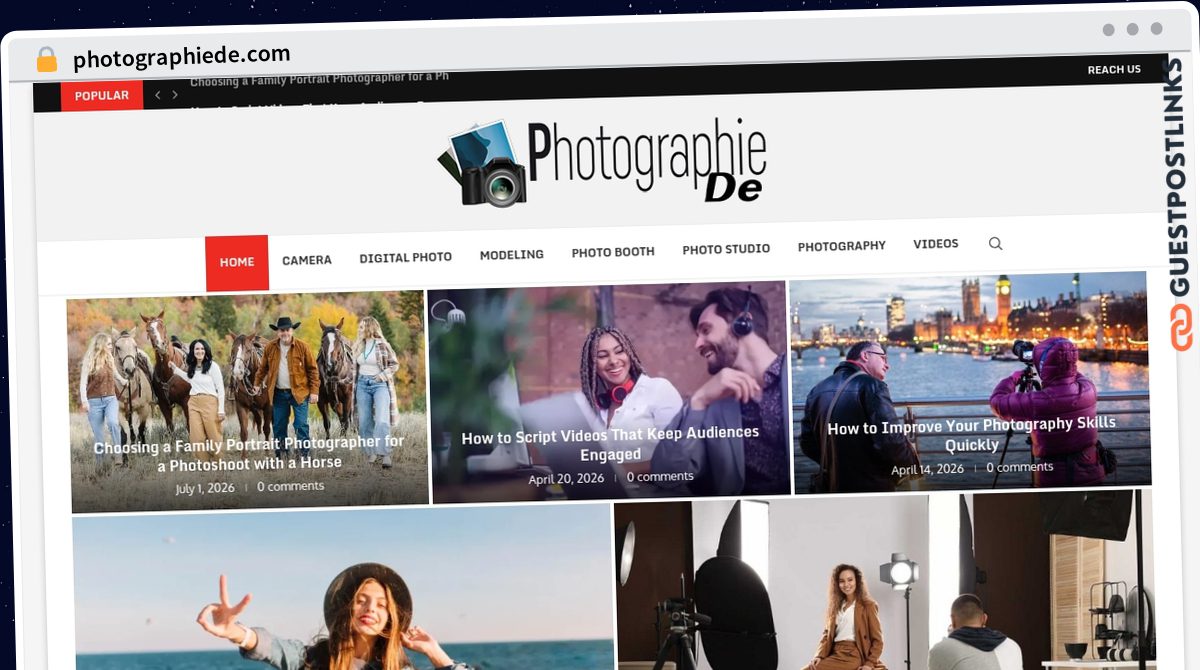The width and height of the screenshot is (1200, 670).
Task: Click the padlock icon in address bar
Action: (47, 59)
